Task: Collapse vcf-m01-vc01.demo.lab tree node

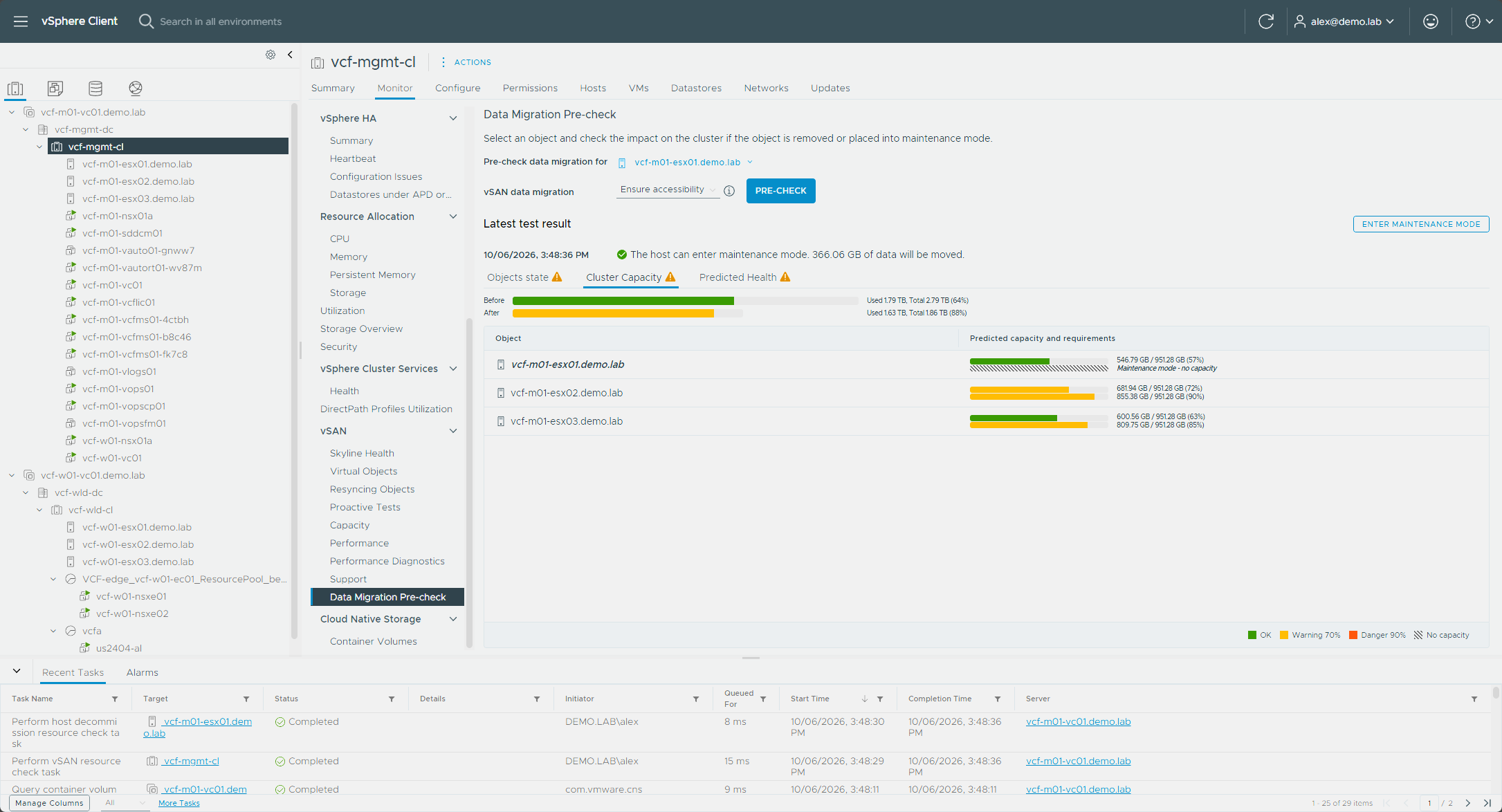Action: tap(12, 112)
